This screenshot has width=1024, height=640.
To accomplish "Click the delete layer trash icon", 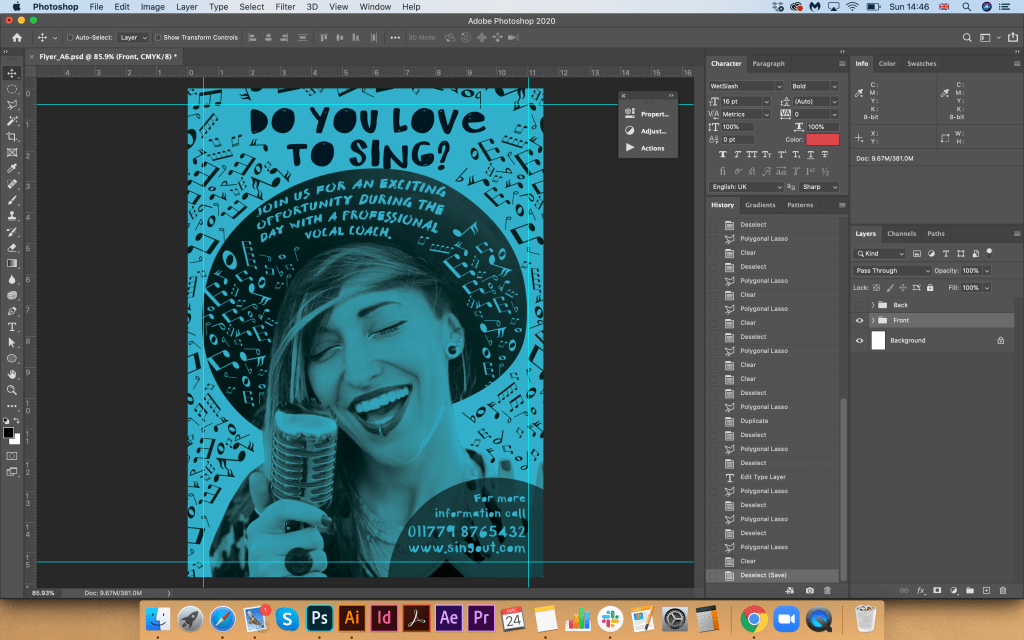I will 1004,591.
